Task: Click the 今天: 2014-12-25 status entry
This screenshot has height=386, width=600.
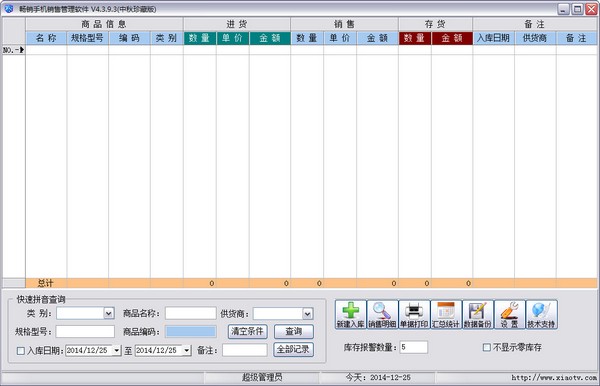Action: click(378, 378)
